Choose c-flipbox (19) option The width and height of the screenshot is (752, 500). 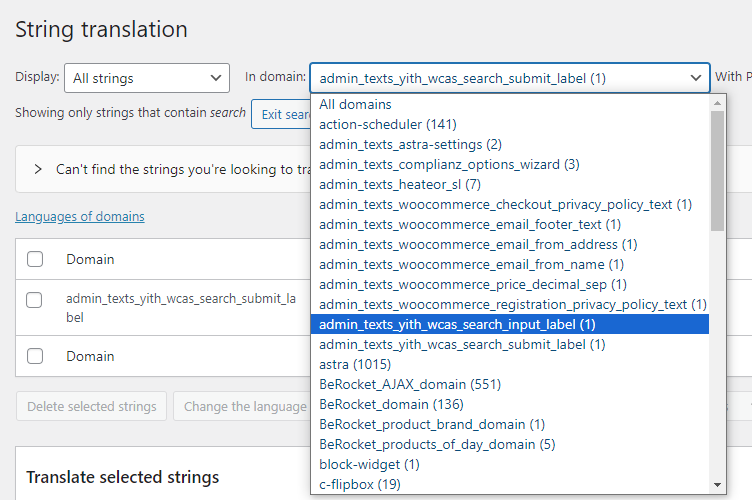(509, 484)
